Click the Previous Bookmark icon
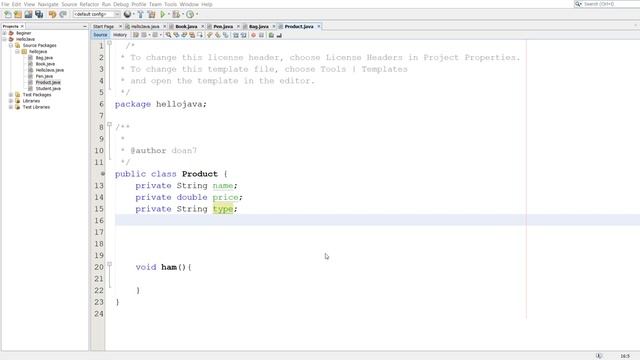The height and width of the screenshot is (360, 640). 209,35
